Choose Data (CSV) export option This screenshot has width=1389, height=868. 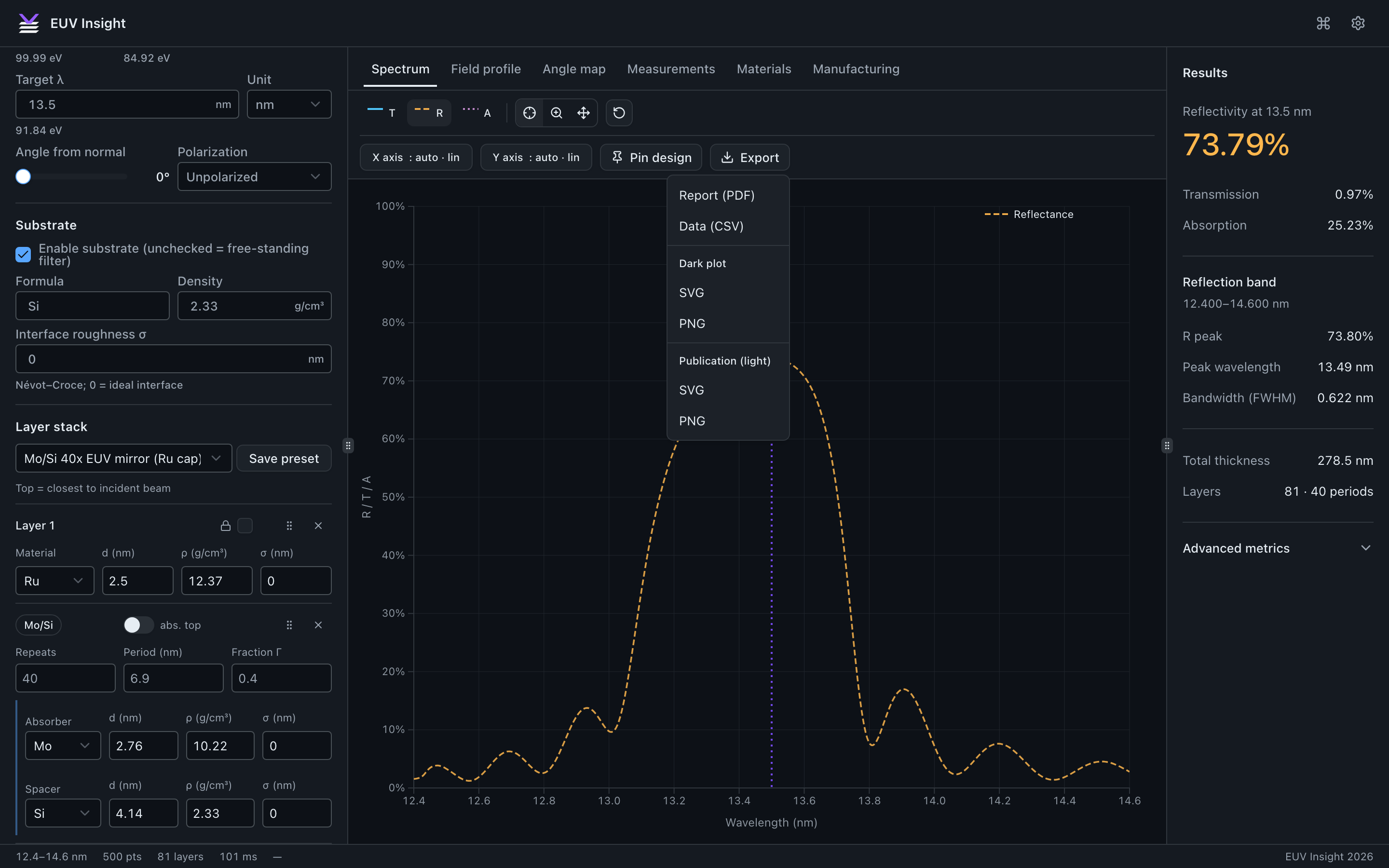pos(728,226)
